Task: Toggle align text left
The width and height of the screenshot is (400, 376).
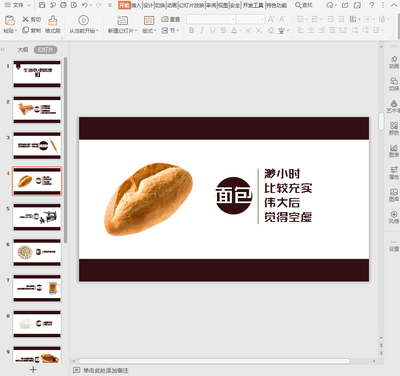Action: (x=300, y=30)
